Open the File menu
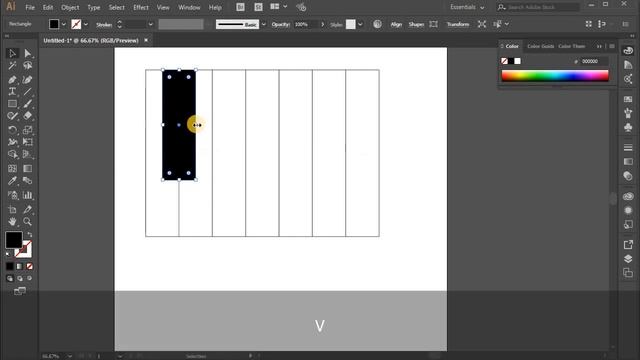This screenshot has height=360, width=640. click(x=30, y=7)
